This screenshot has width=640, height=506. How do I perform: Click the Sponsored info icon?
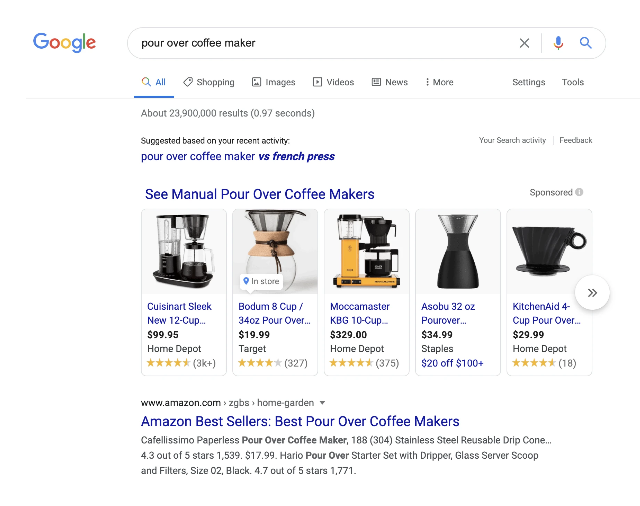point(579,193)
